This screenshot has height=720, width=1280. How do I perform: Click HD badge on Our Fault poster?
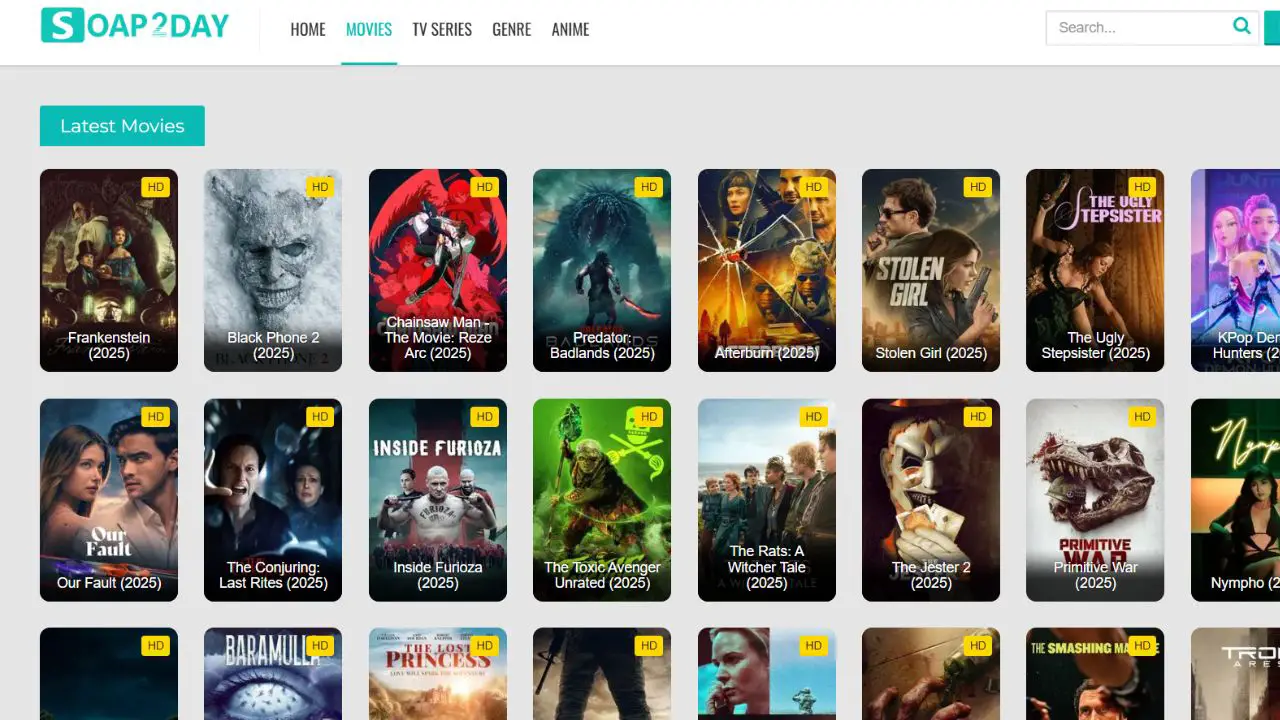pyautogui.click(x=155, y=417)
